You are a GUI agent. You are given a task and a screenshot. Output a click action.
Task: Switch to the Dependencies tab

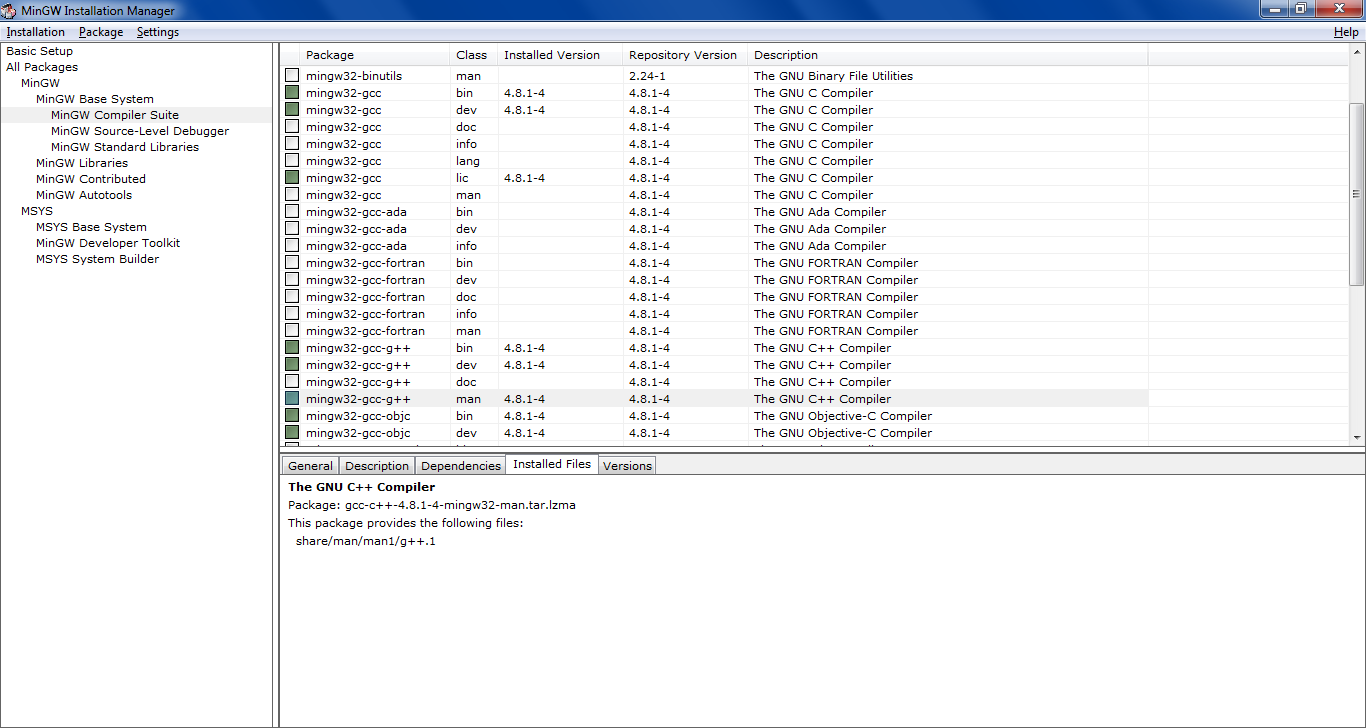pos(460,466)
